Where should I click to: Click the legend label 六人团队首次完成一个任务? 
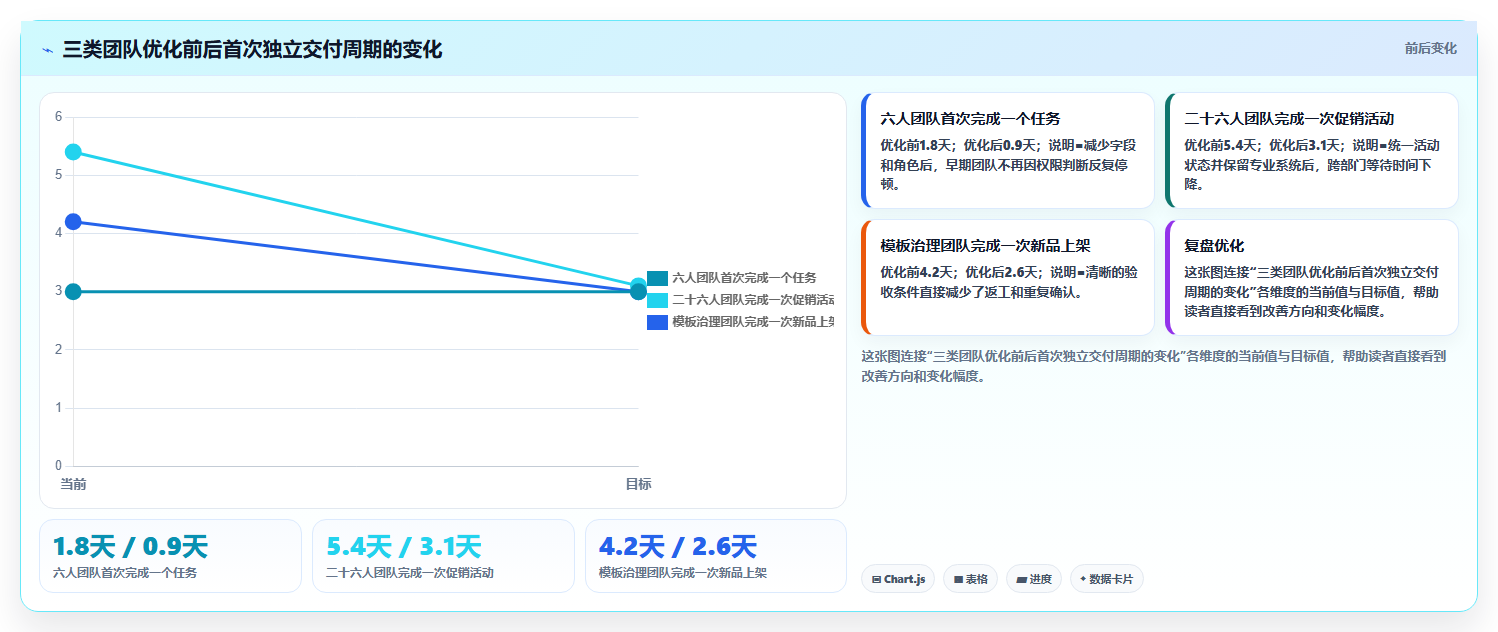(744, 278)
